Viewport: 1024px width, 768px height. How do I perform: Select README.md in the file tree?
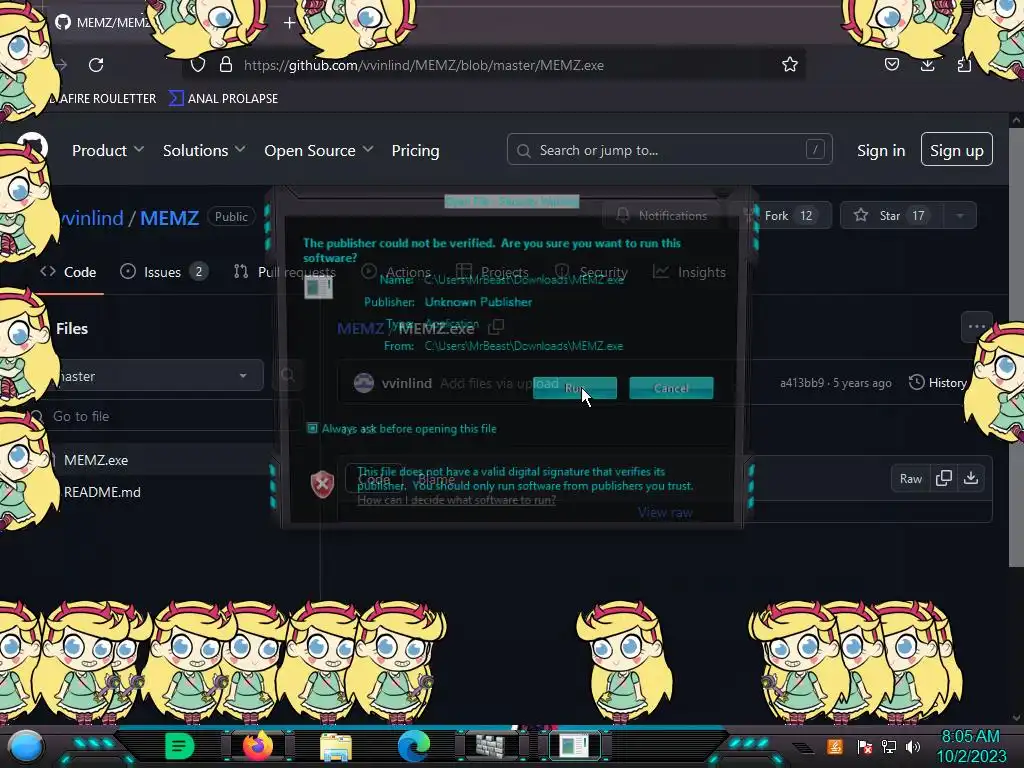[x=102, y=492]
